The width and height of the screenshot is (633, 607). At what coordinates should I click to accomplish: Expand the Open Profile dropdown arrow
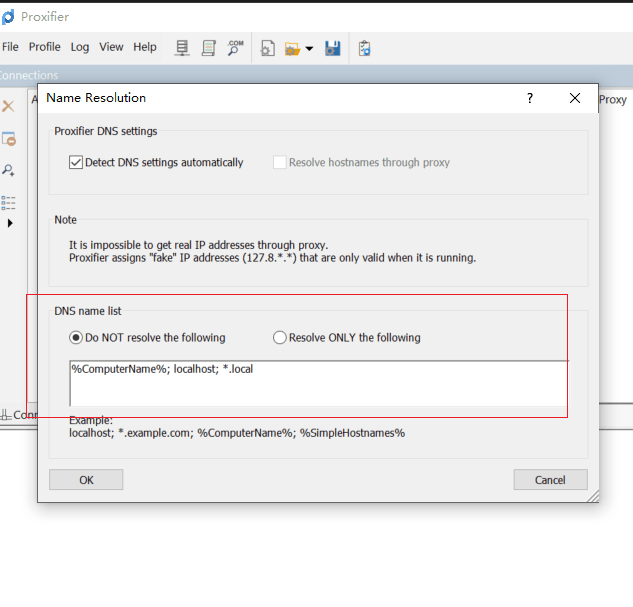309,49
